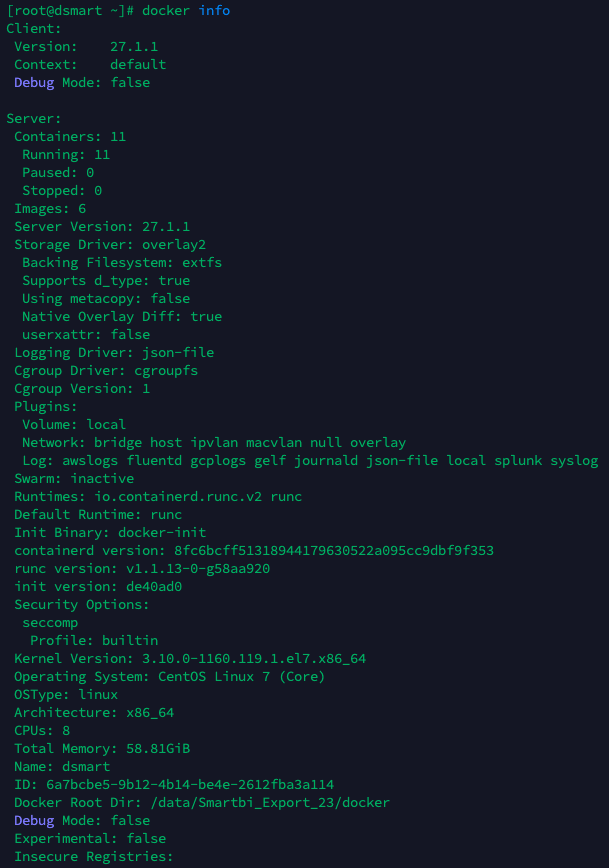Click the client Version value 27.1.1

tap(134, 46)
